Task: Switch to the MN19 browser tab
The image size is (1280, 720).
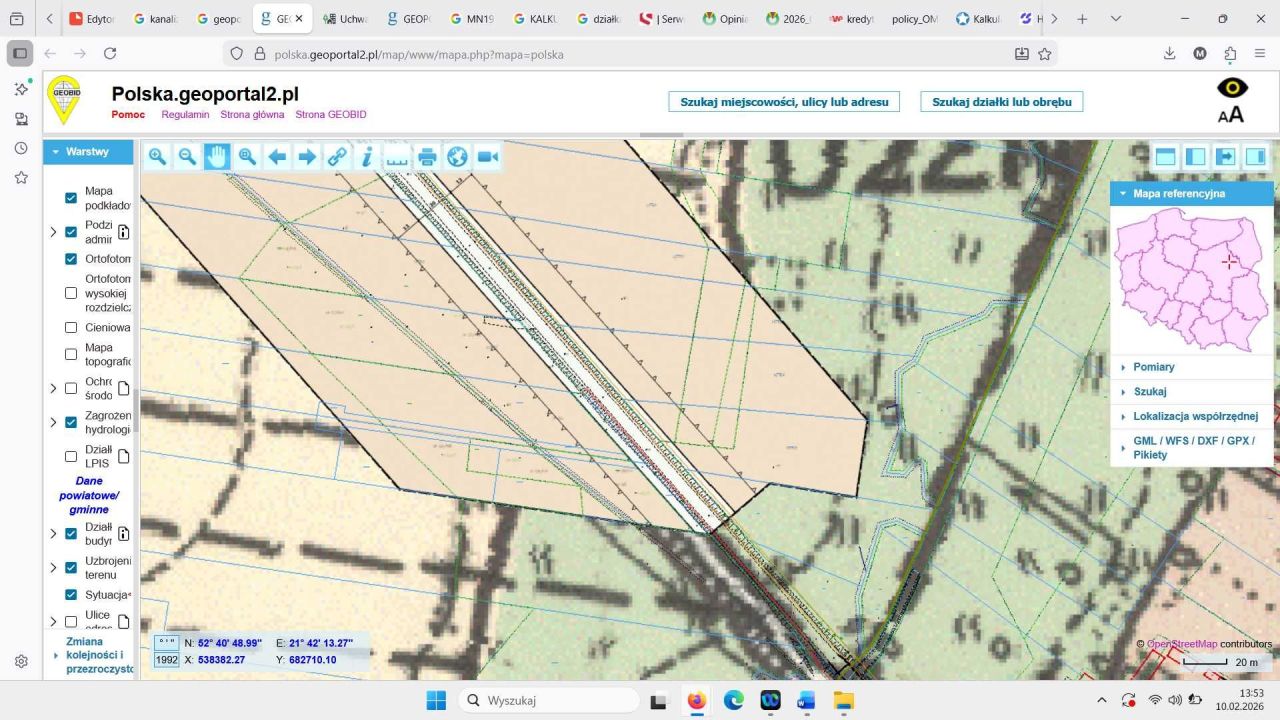Action: [x=471, y=18]
